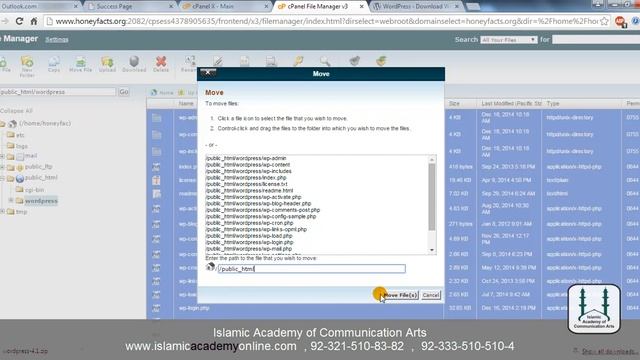Expand the mail folder in tree

click(2, 156)
